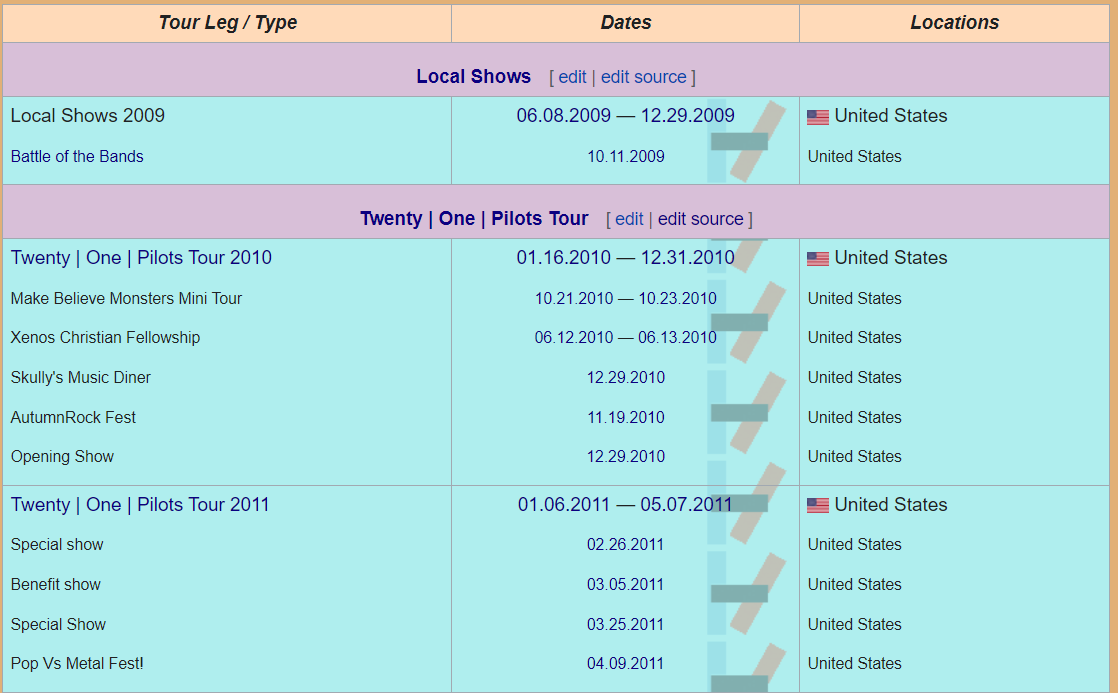Click the 11.19.2010 AutumnRock Fest date

pyautogui.click(x=625, y=417)
